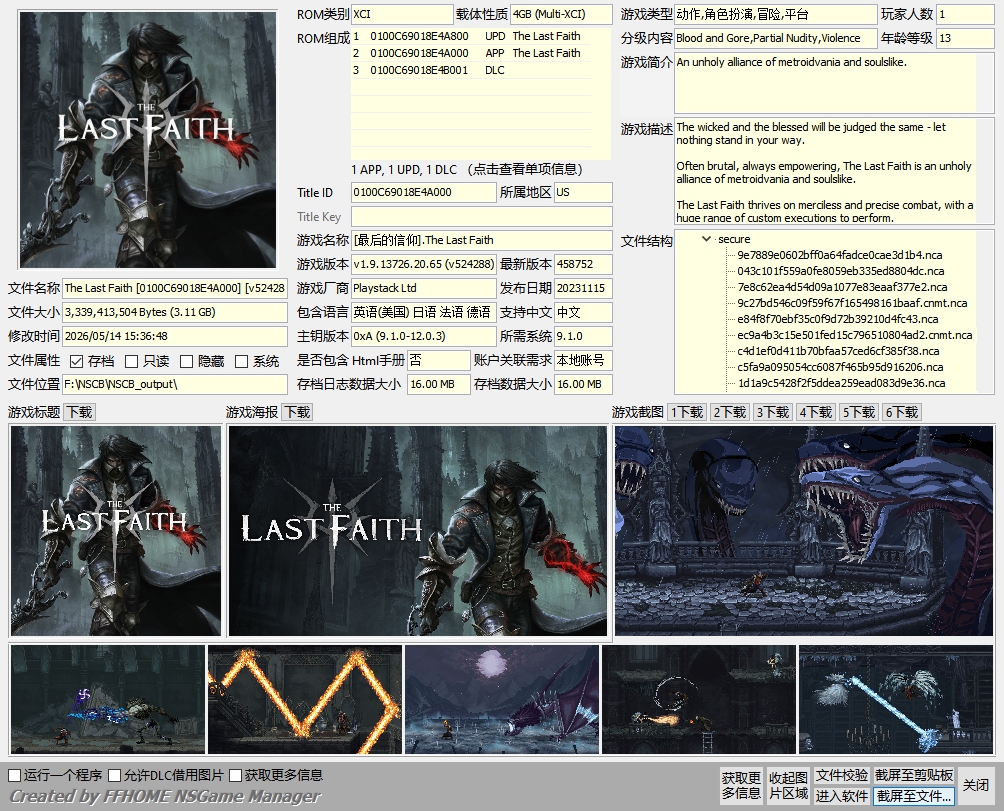Enable the 运行一个程序 checkbox
Image resolution: width=1004 pixels, height=811 pixels.
click(x=15, y=775)
